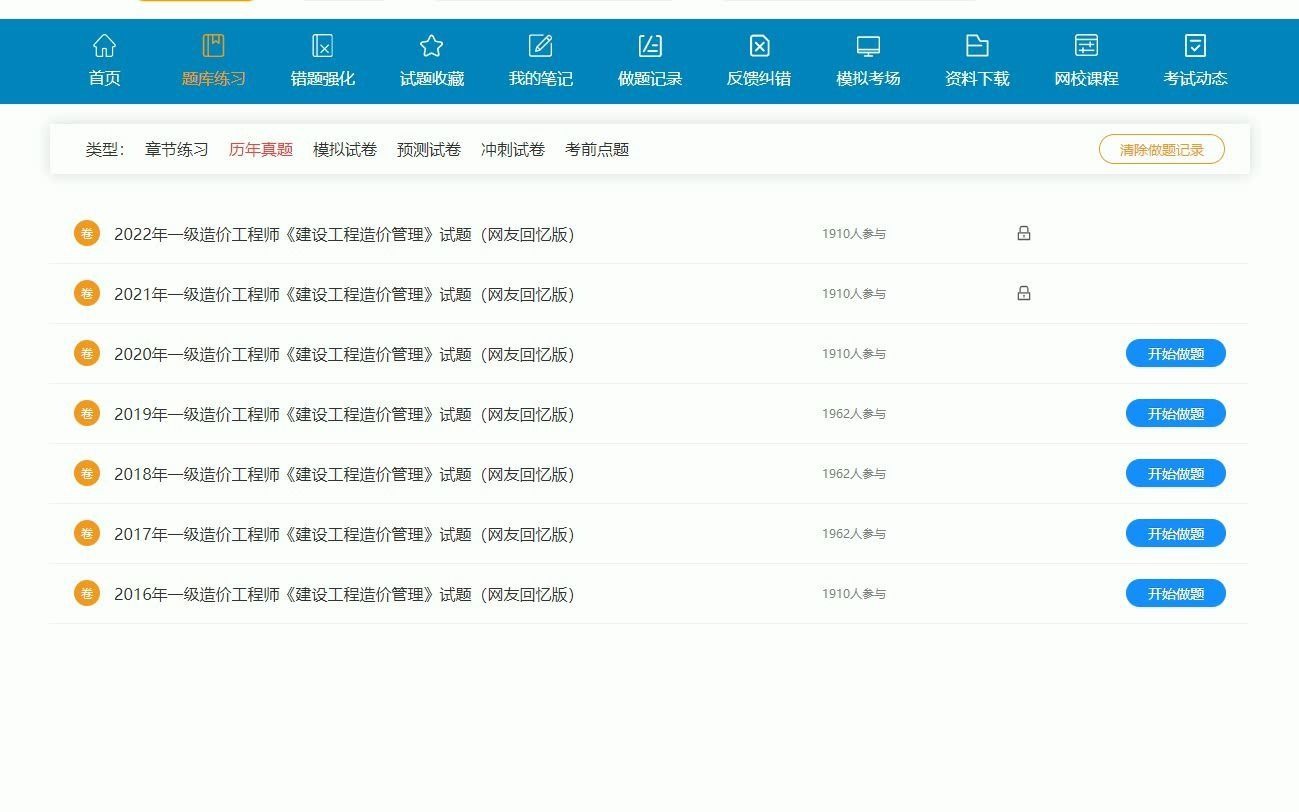Click the 反馈纠错 menu label
This screenshot has height=812, width=1299.
759,78
